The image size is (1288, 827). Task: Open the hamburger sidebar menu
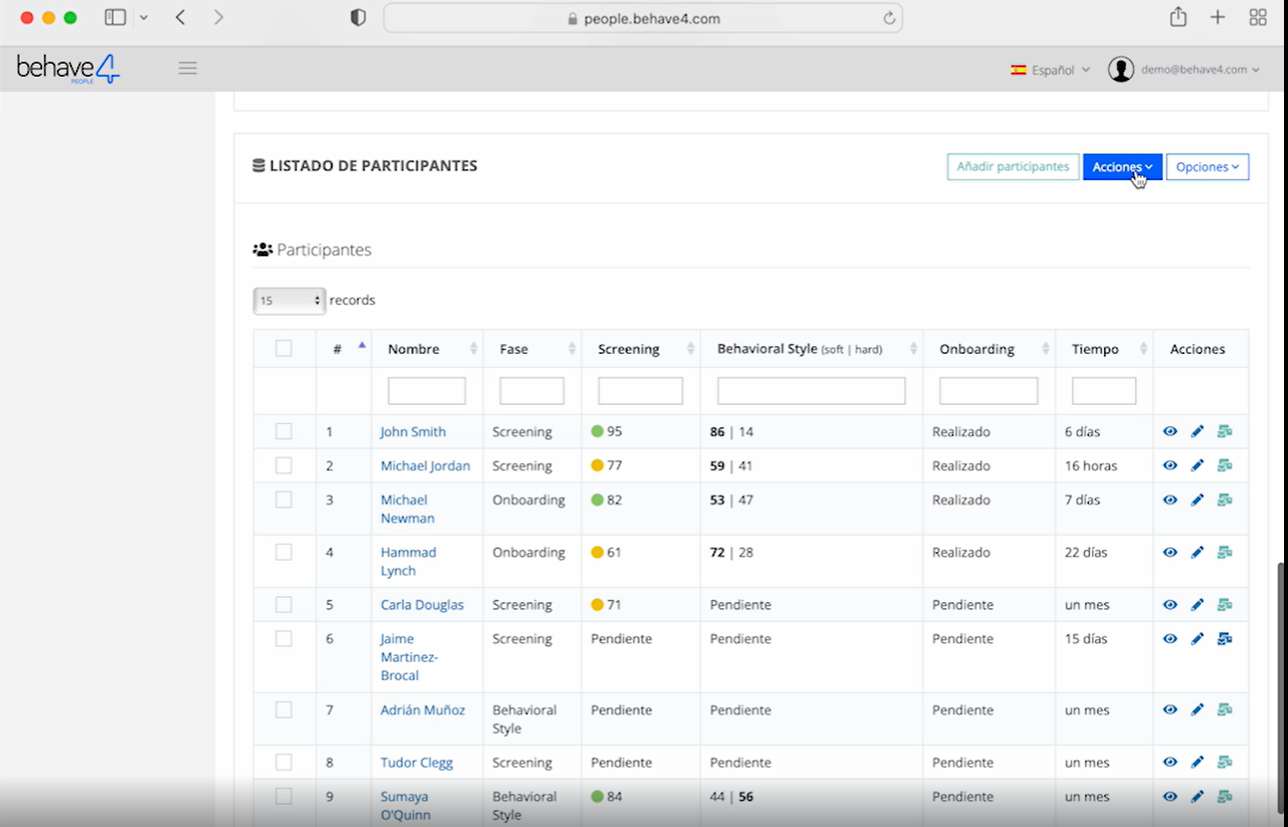pyautogui.click(x=188, y=68)
